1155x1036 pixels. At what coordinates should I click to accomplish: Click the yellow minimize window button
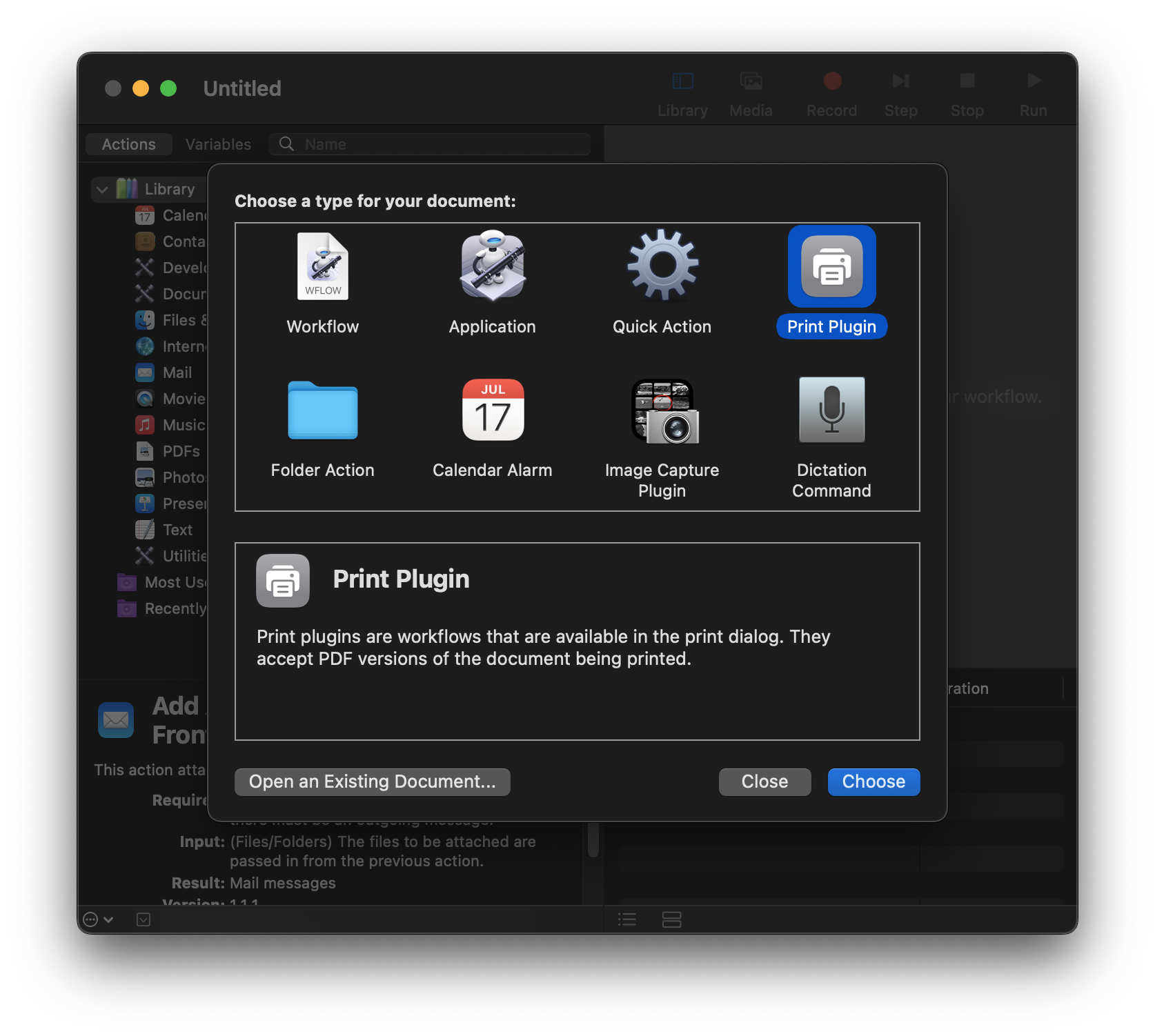(141, 88)
